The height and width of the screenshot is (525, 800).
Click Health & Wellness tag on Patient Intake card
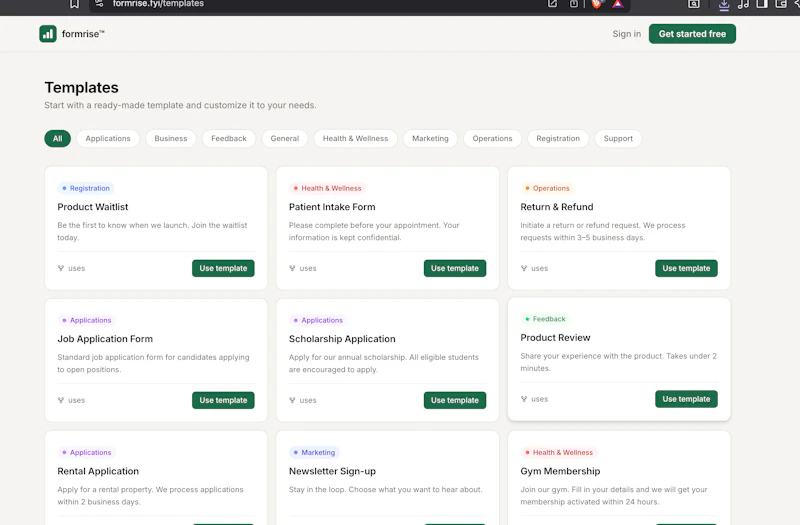(327, 188)
